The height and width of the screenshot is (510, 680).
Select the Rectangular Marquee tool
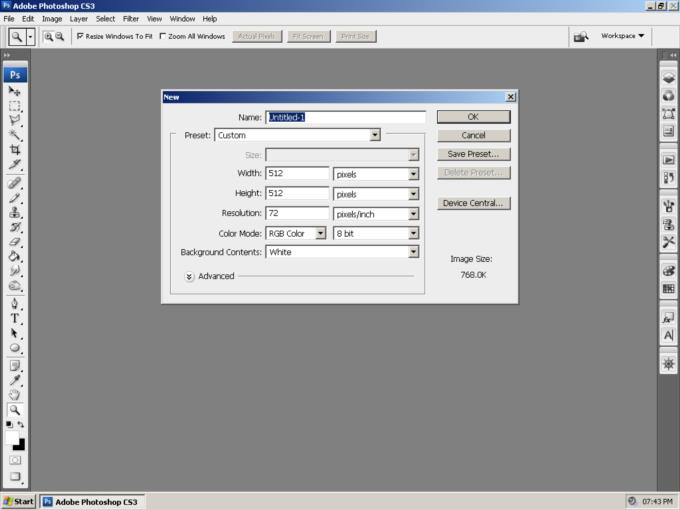tap(14, 105)
